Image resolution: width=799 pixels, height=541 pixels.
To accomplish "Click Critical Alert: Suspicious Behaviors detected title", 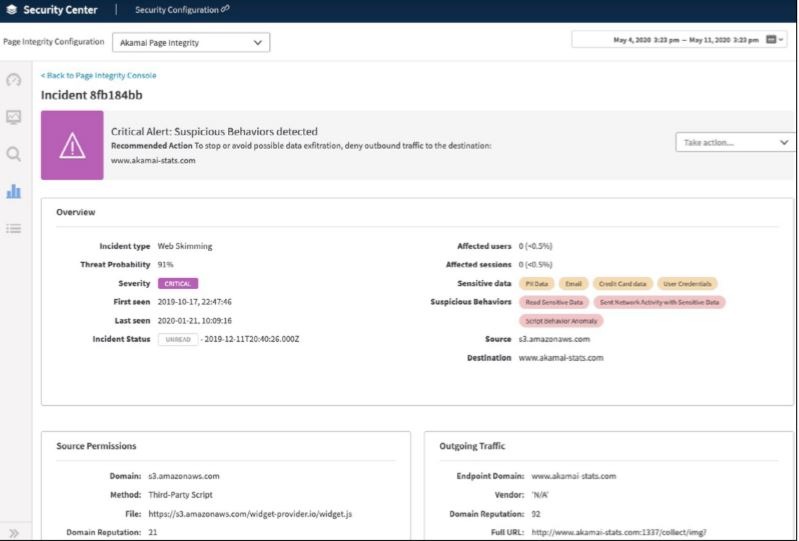I will 214,131.
